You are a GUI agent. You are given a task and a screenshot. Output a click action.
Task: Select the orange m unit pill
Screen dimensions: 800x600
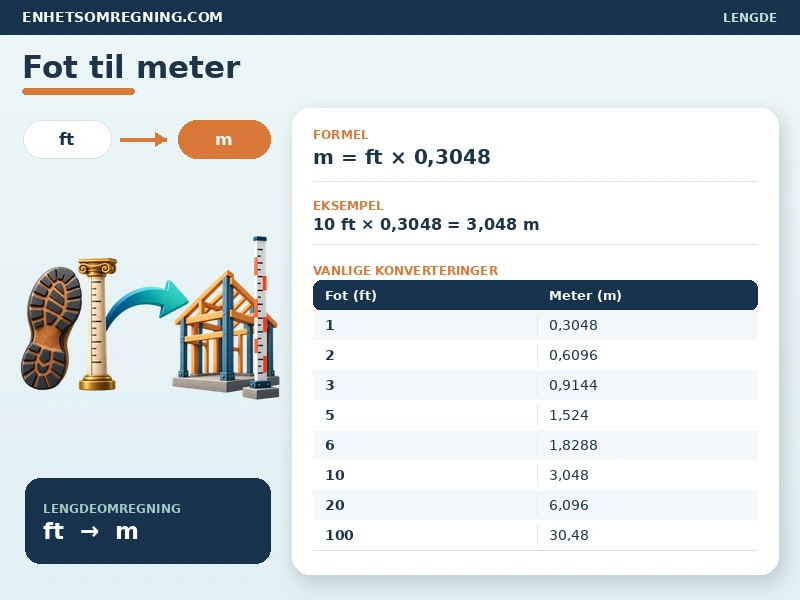[224, 139]
